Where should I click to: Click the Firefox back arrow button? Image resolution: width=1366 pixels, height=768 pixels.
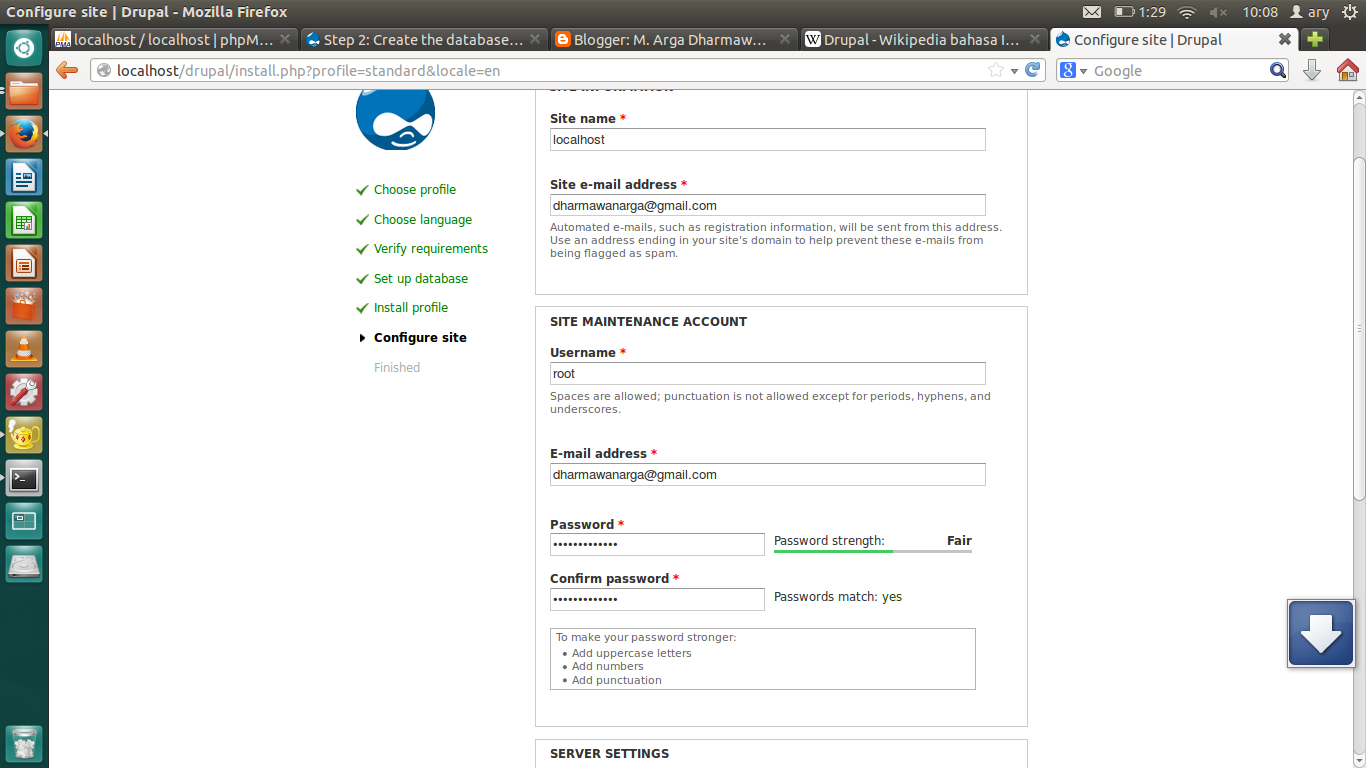point(67,70)
